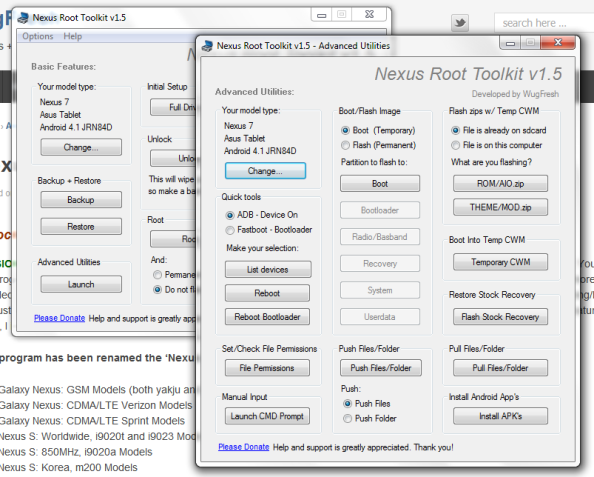Click Recovery partition button

[380, 264]
